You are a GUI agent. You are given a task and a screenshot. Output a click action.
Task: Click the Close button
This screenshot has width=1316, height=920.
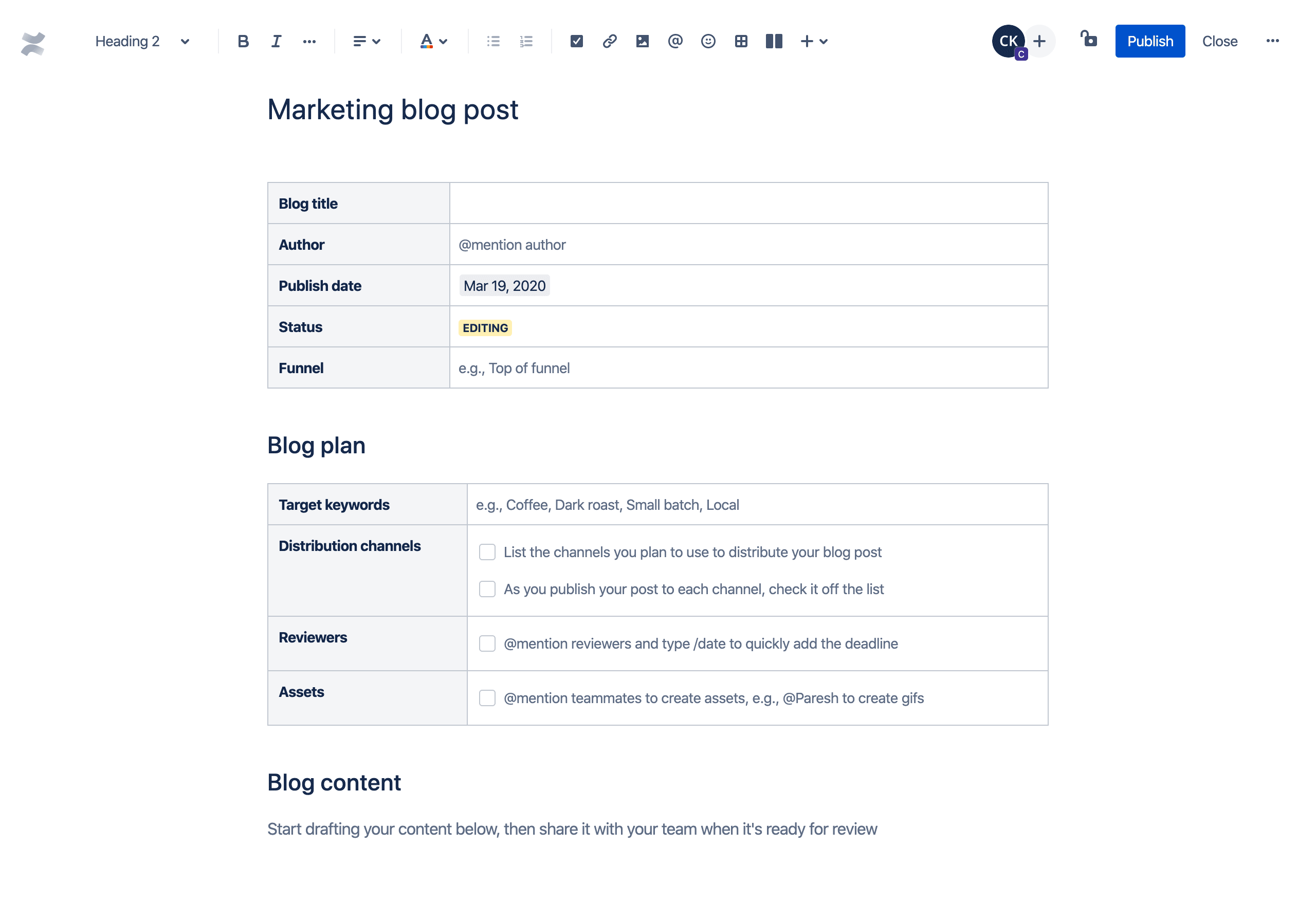click(1218, 41)
